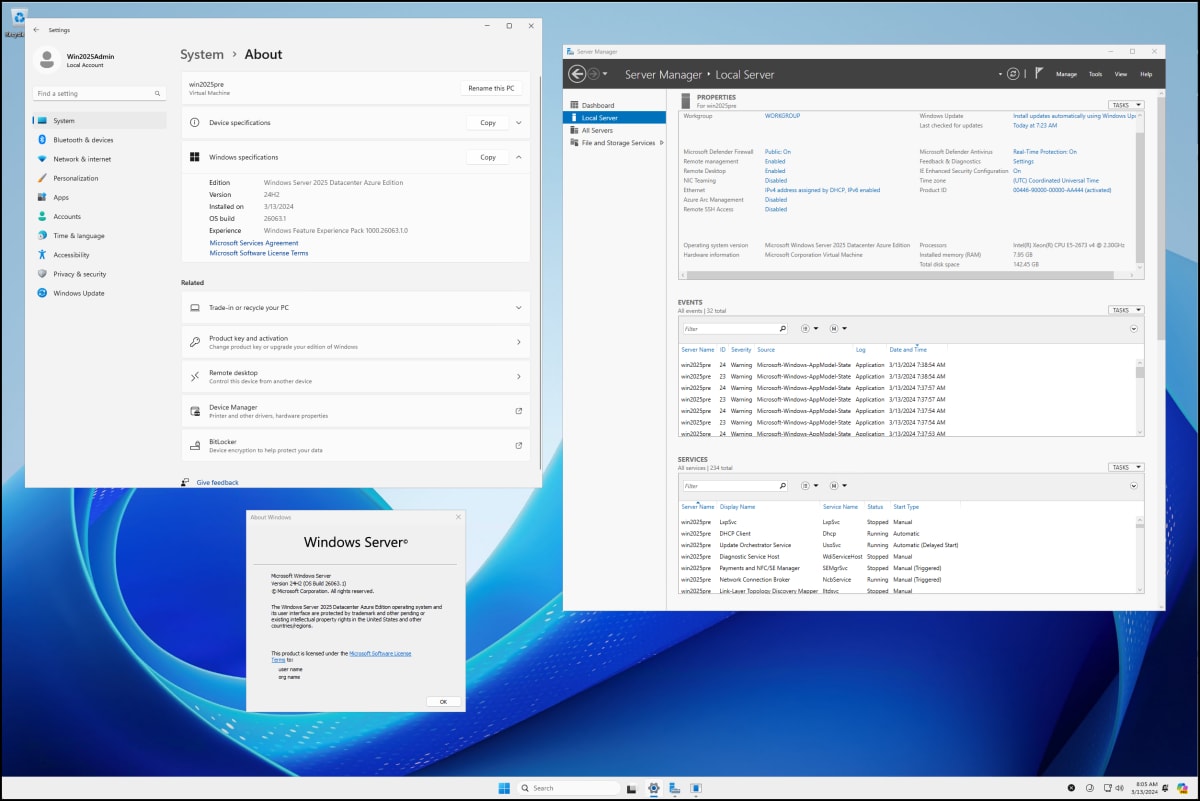The height and width of the screenshot is (801, 1200).
Task: Collapse the Windows specifications section
Action: 518,157
